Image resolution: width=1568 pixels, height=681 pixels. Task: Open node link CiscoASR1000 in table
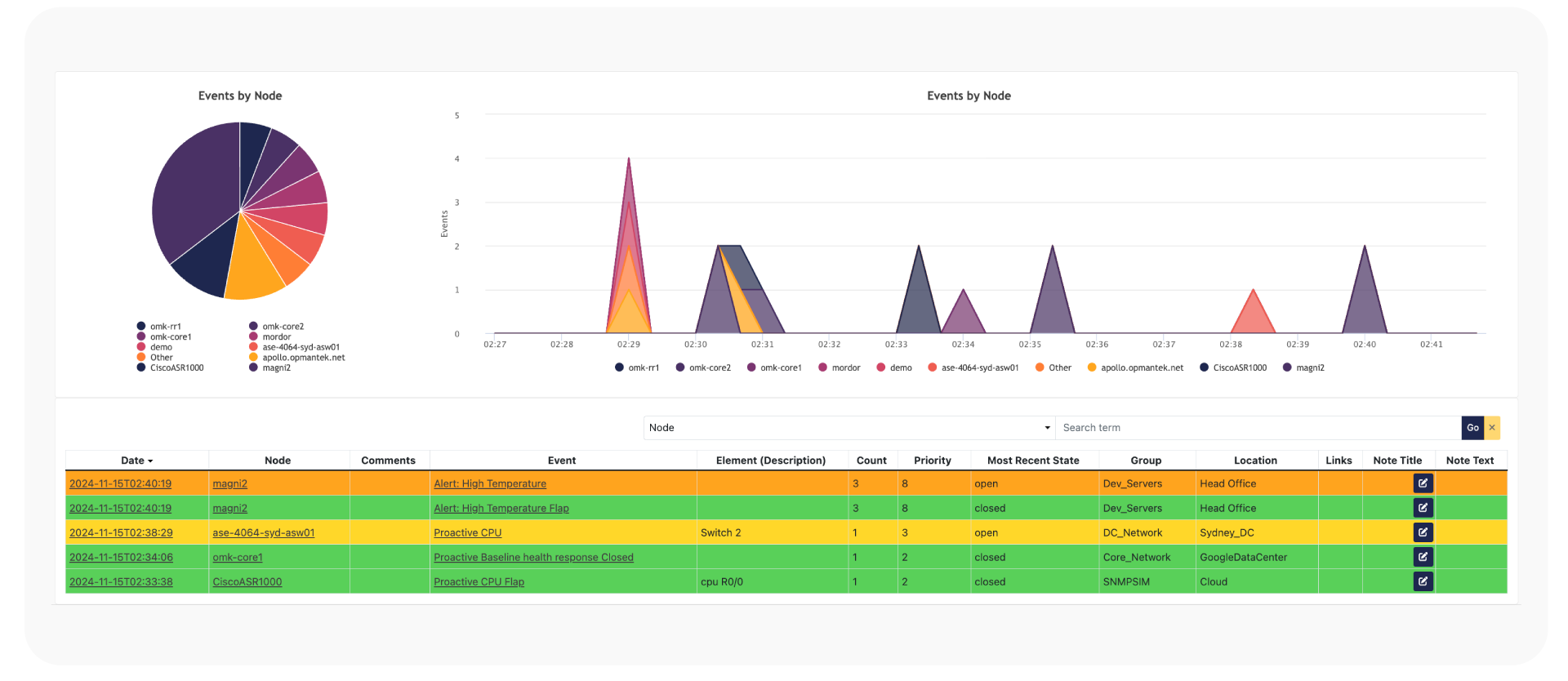tap(247, 581)
